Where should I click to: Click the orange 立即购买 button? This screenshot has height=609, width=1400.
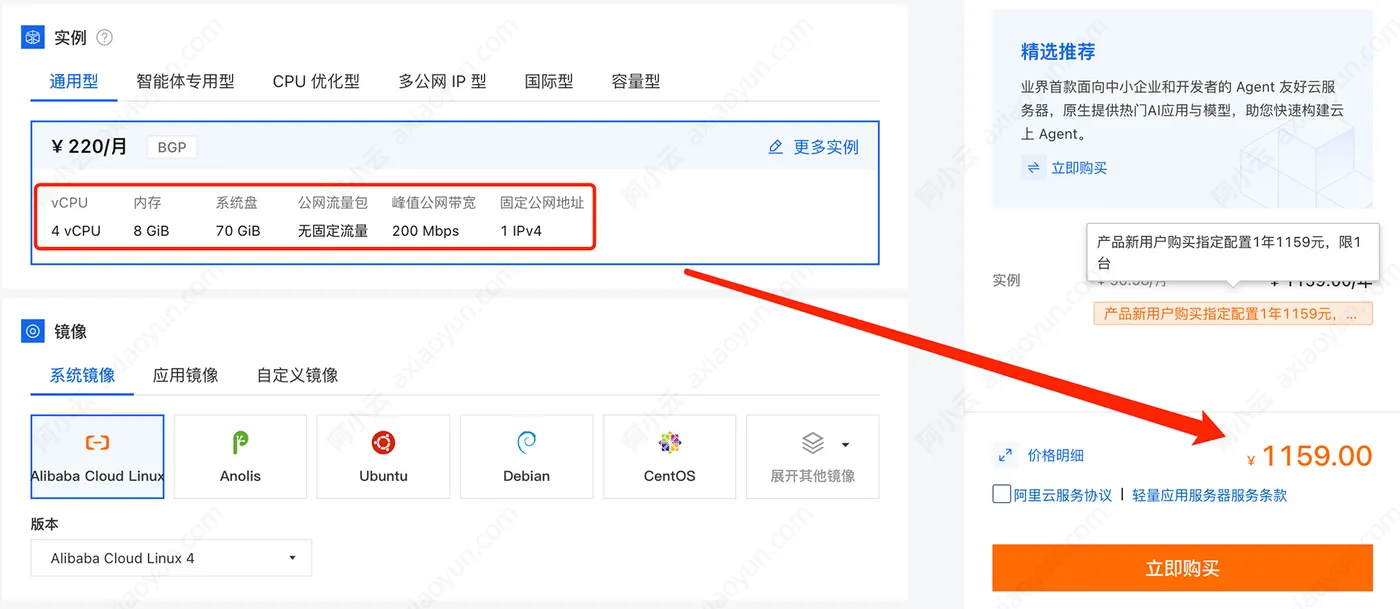tap(1182, 568)
